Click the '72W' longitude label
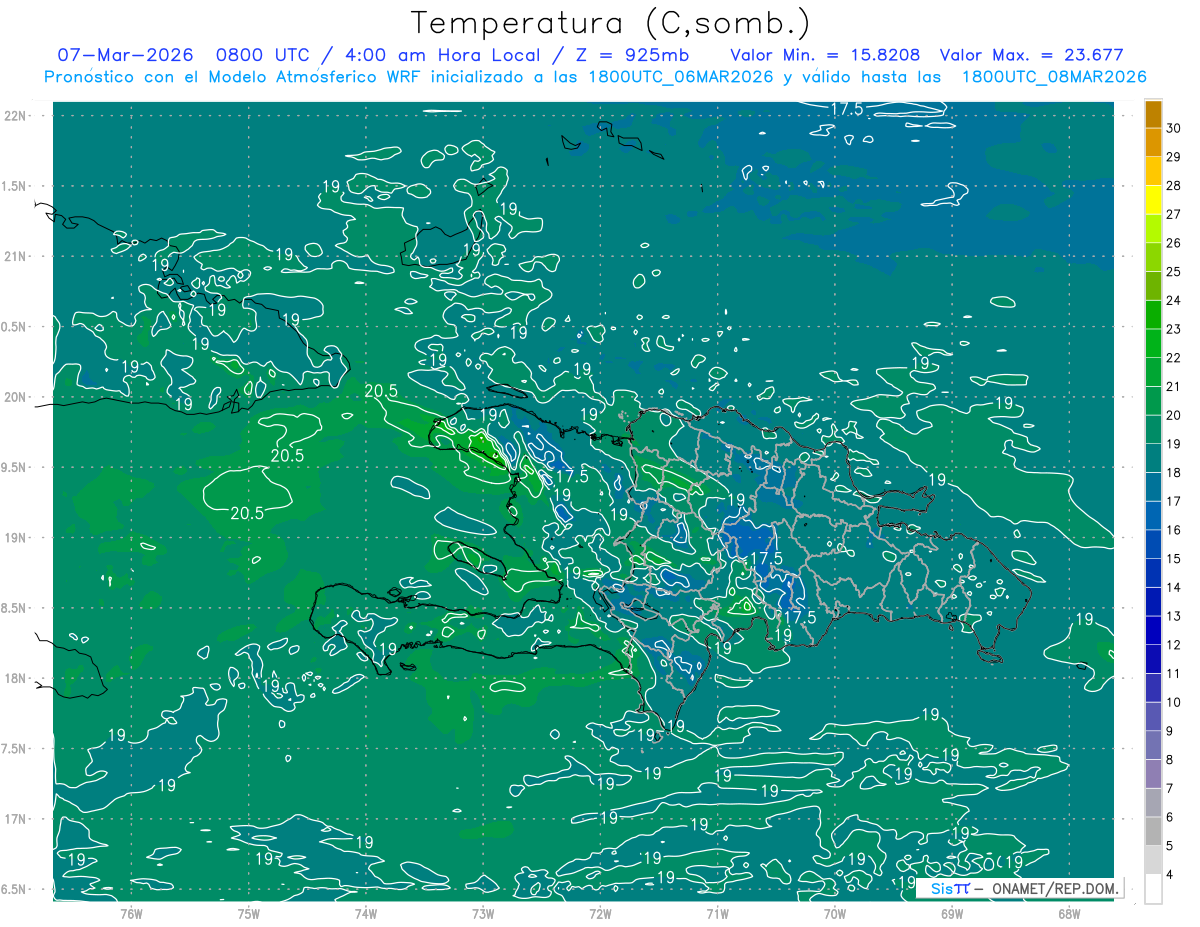This screenshot has width=1200, height=927. 600,914
